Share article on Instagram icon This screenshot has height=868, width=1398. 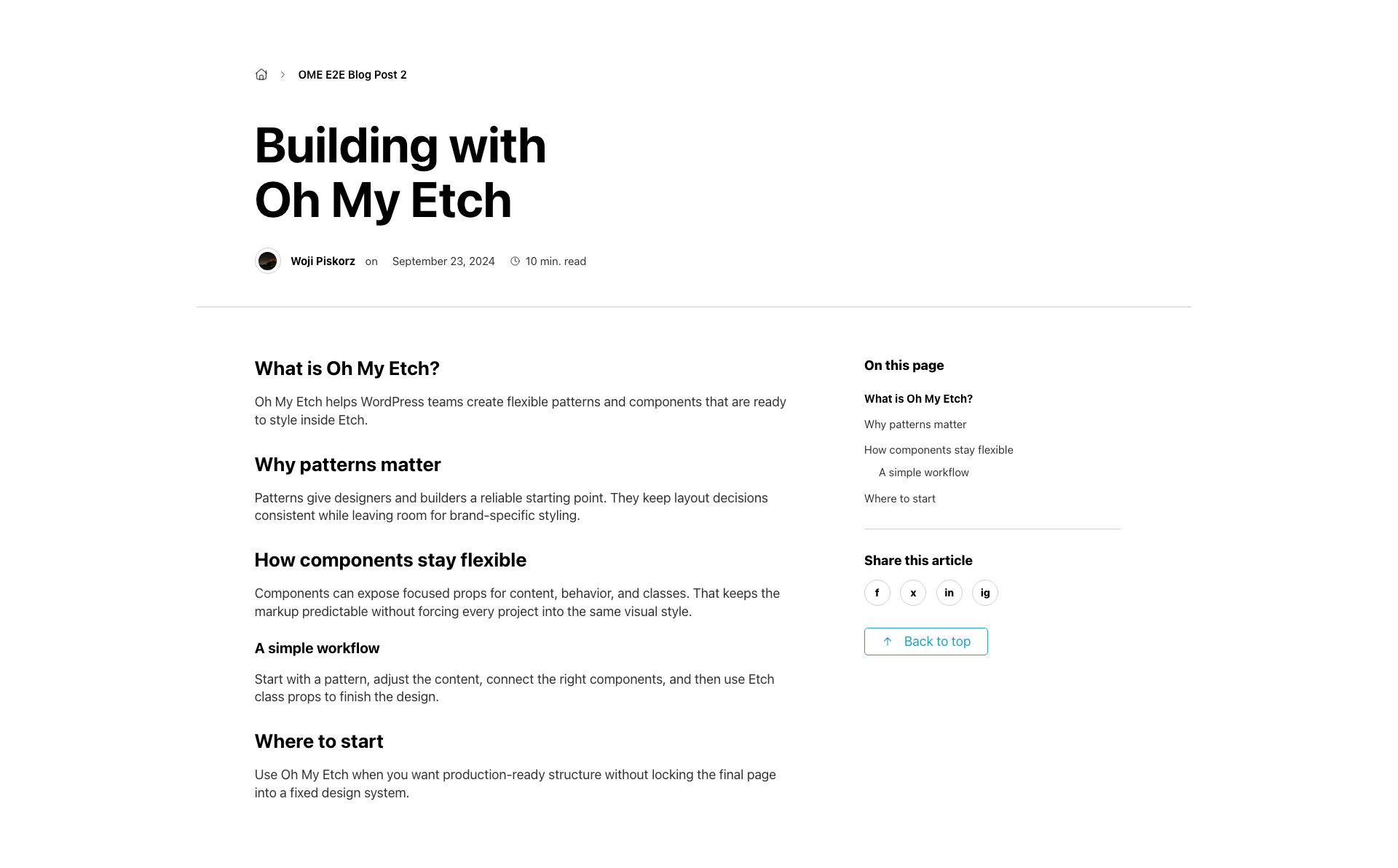coord(985,593)
